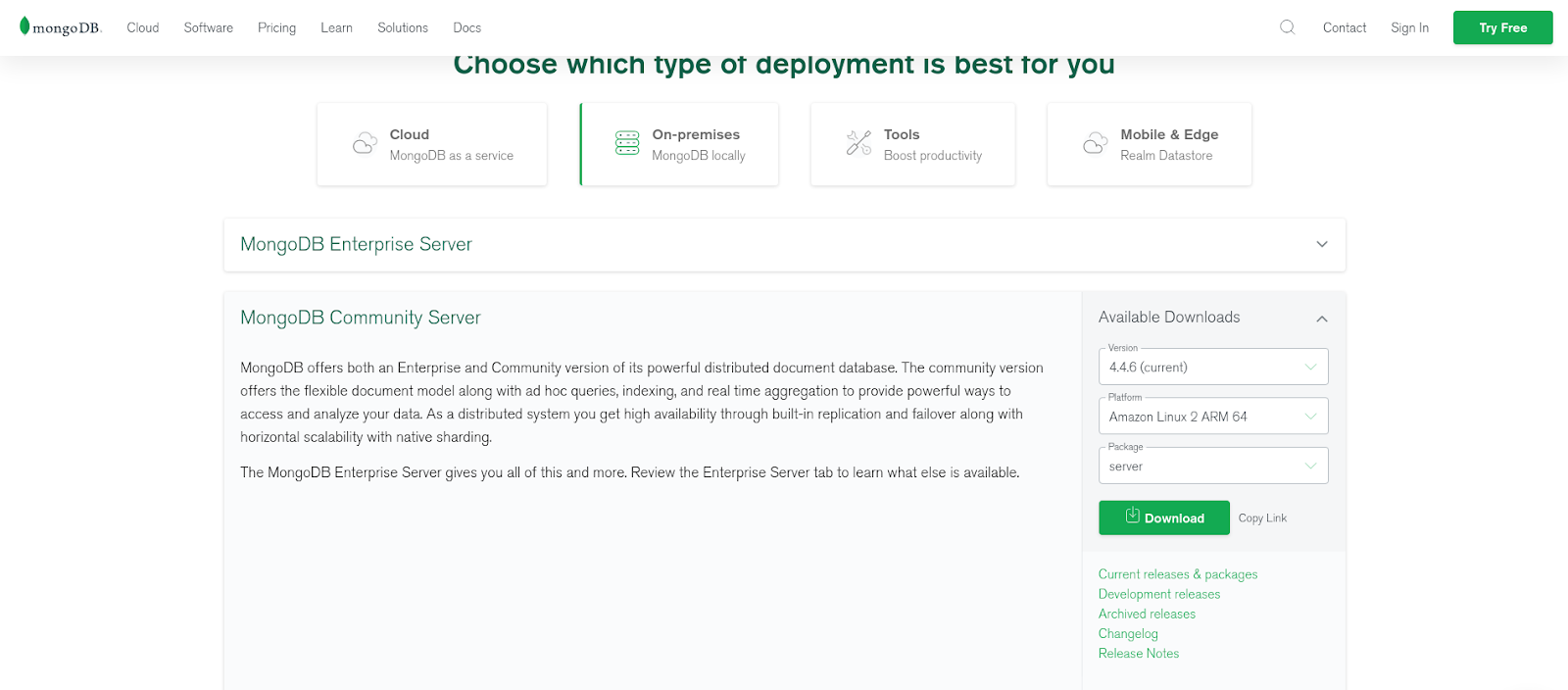Click the Cloud deployment cloud icon

point(365,144)
